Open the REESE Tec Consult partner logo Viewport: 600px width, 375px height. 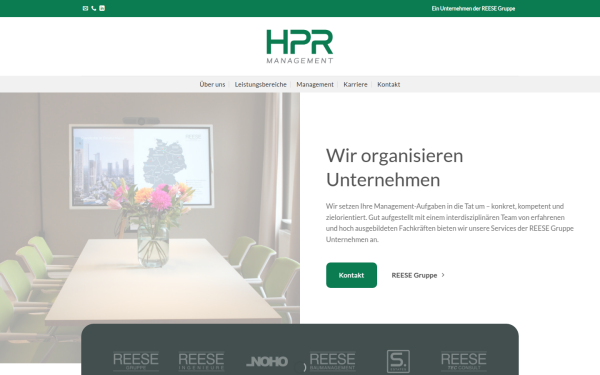(x=464, y=361)
